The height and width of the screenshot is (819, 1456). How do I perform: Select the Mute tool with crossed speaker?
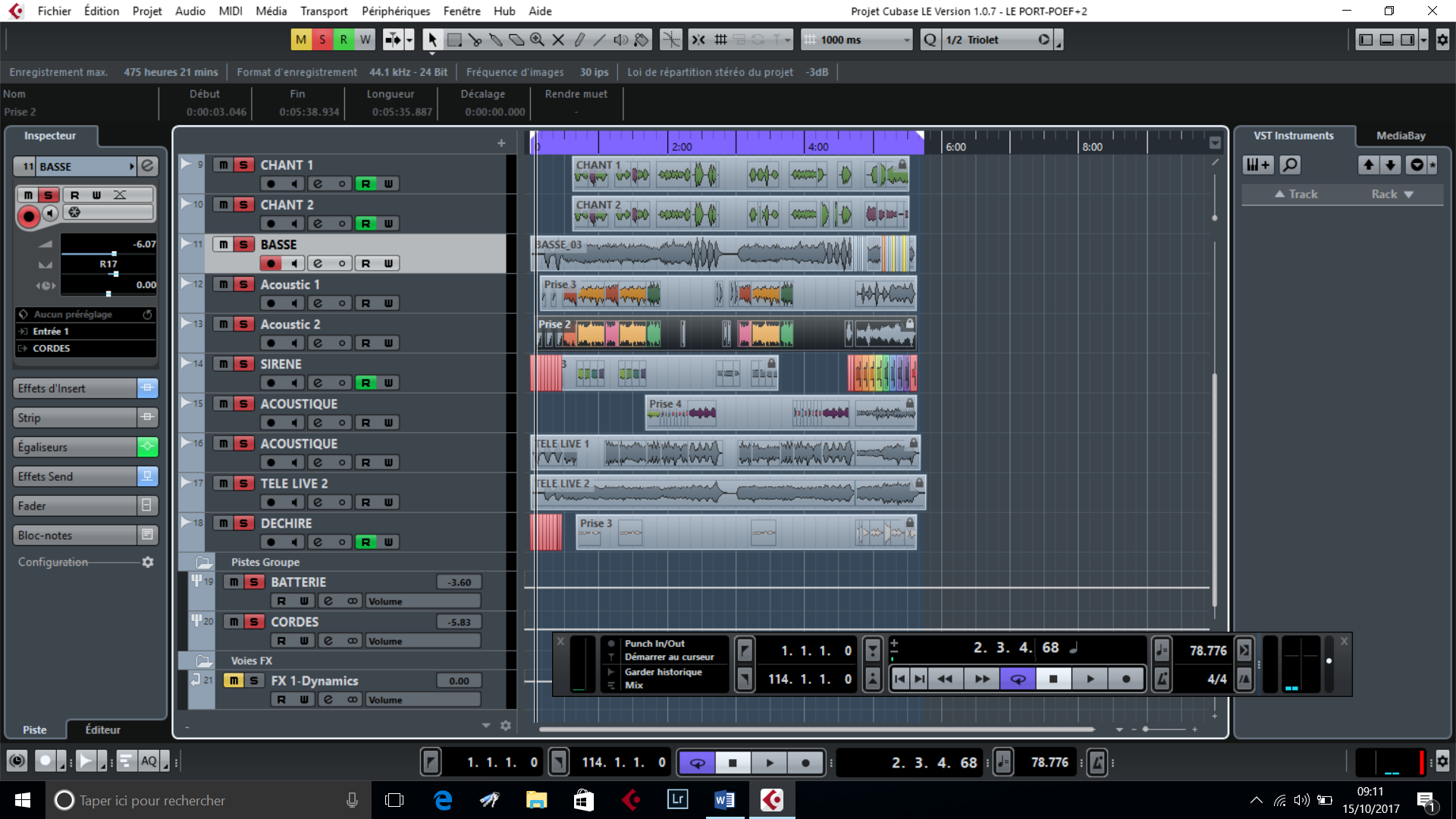[559, 39]
